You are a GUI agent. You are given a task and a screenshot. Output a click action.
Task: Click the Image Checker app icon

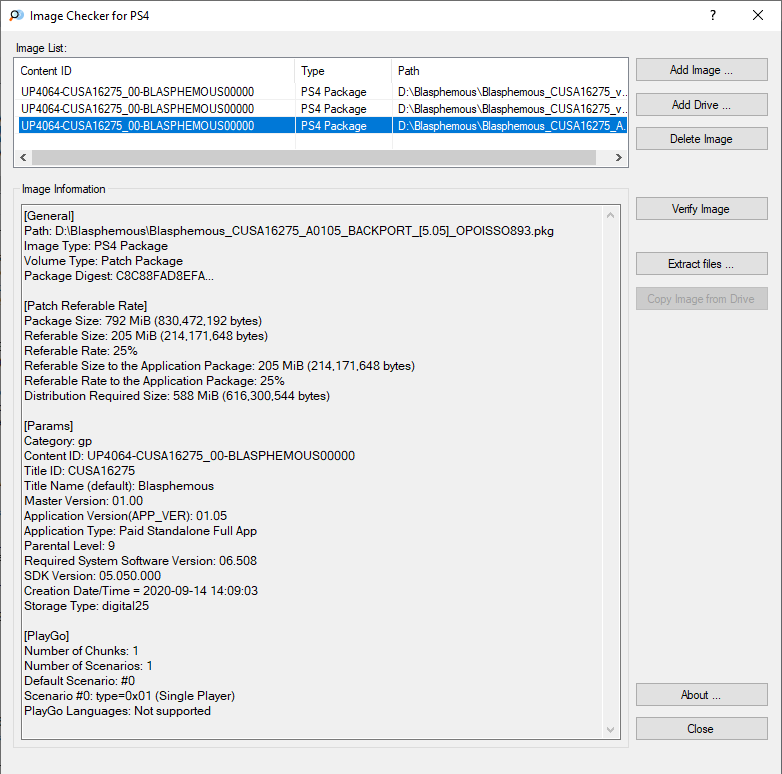coord(16,15)
